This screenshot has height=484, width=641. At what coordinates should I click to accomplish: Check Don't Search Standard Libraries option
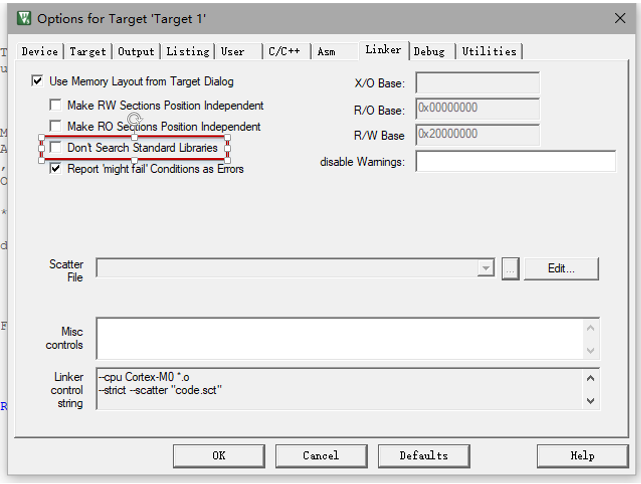click(56, 148)
